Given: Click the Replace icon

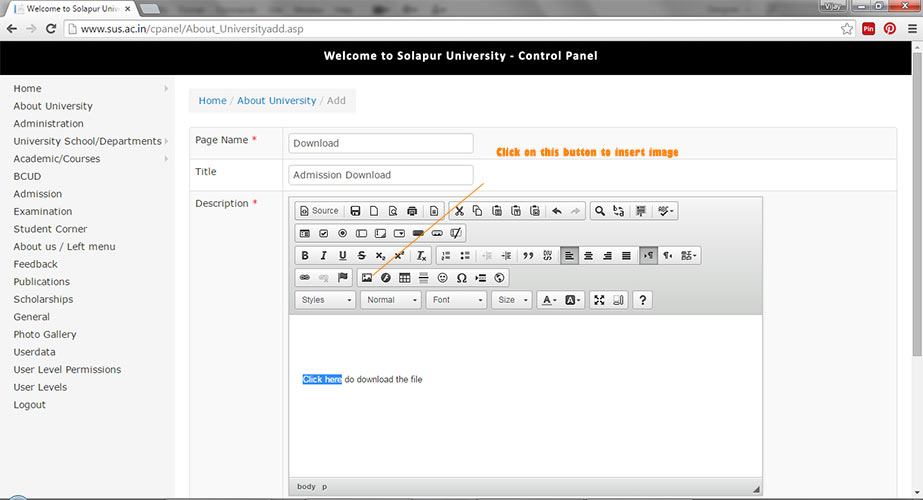Looking at the screenshot, I should click(619, 211).
